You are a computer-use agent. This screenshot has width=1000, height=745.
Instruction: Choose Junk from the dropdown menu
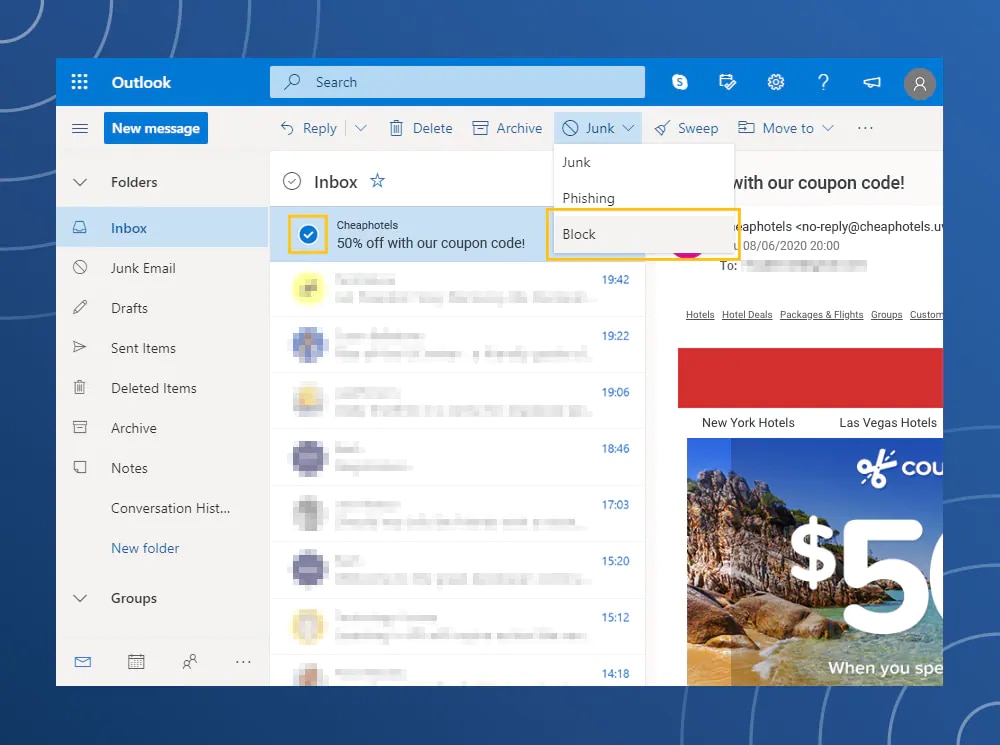[644, 163]
